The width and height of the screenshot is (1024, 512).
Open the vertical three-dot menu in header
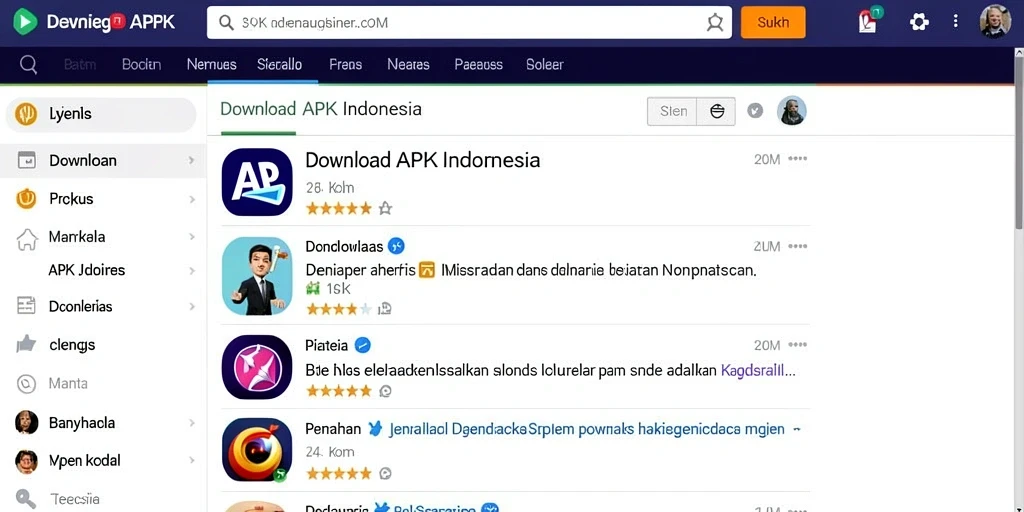(x=955, y=22)
